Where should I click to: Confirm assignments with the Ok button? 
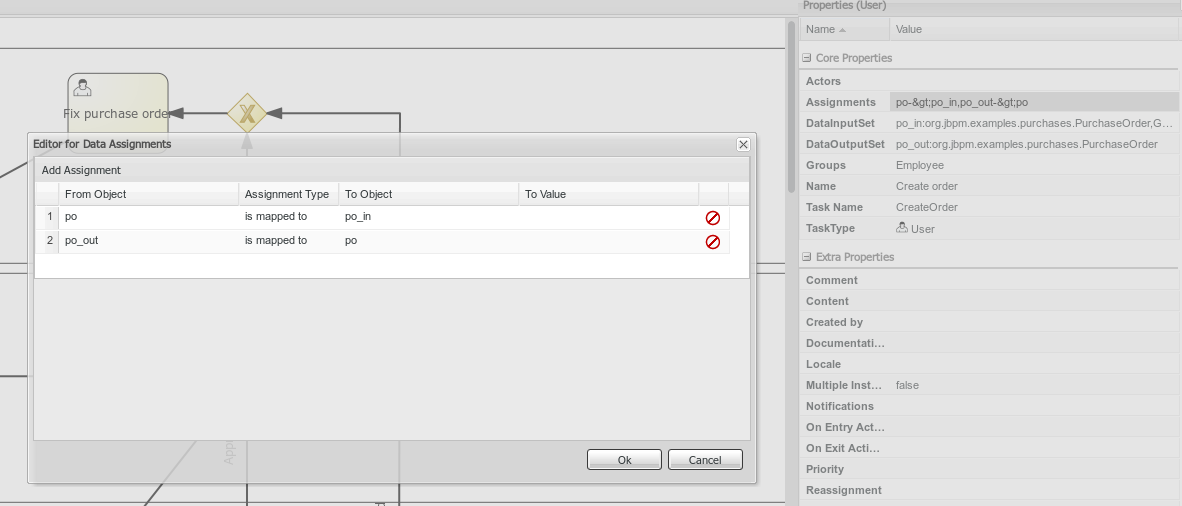pos(624,460)
